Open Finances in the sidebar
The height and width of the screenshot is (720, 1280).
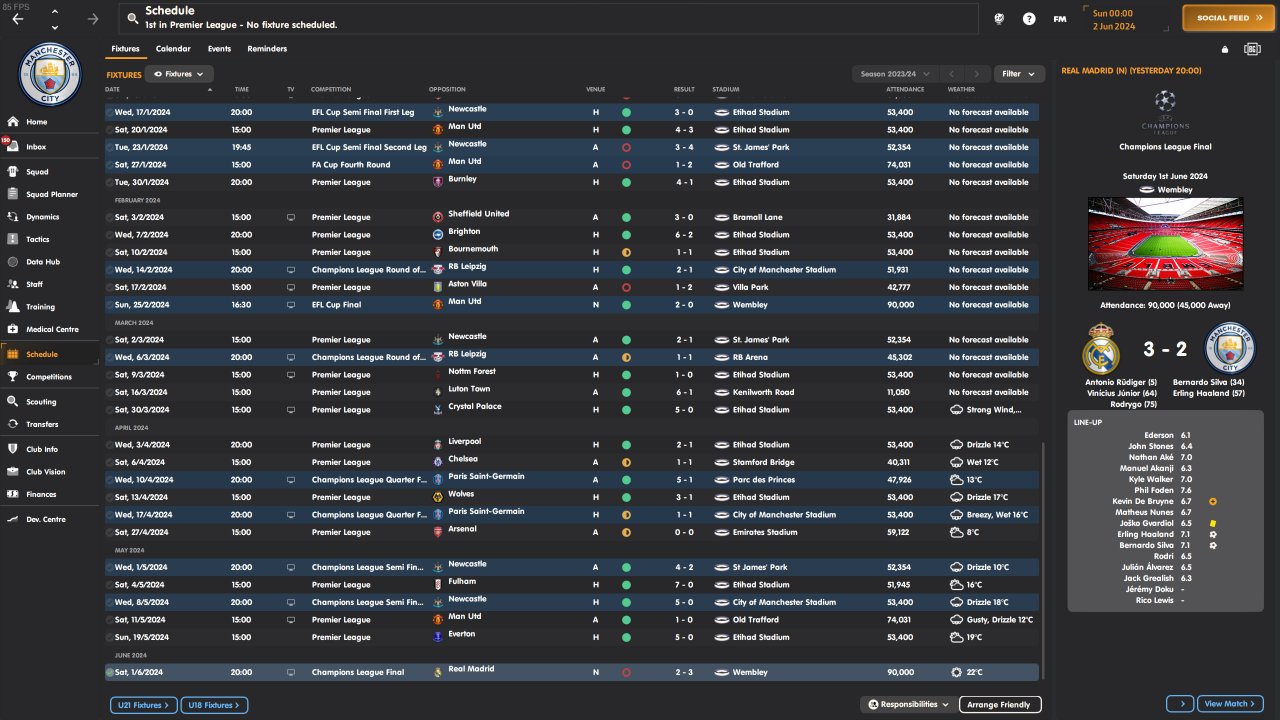41,494
